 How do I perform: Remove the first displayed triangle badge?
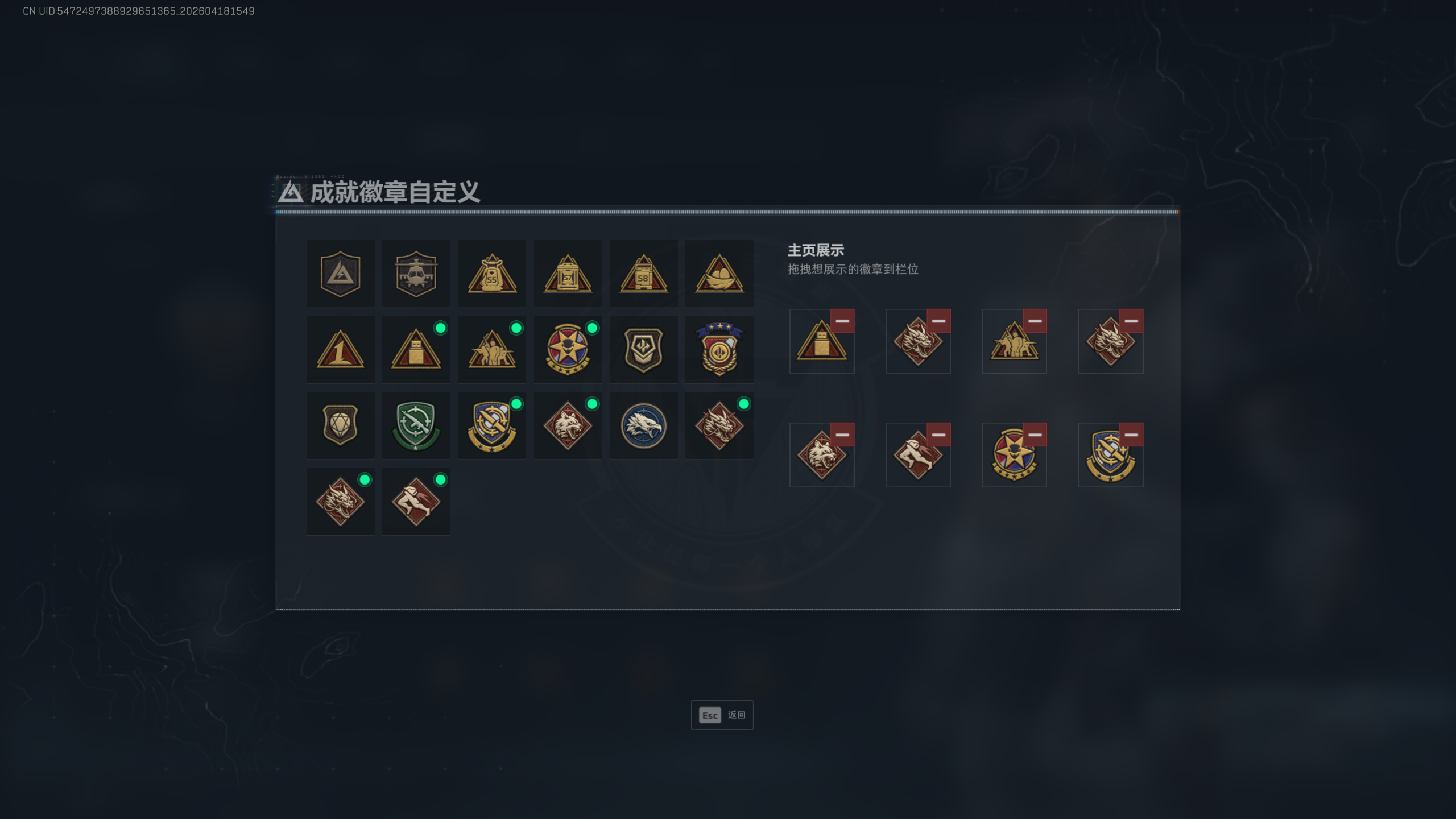click(842, 321)
